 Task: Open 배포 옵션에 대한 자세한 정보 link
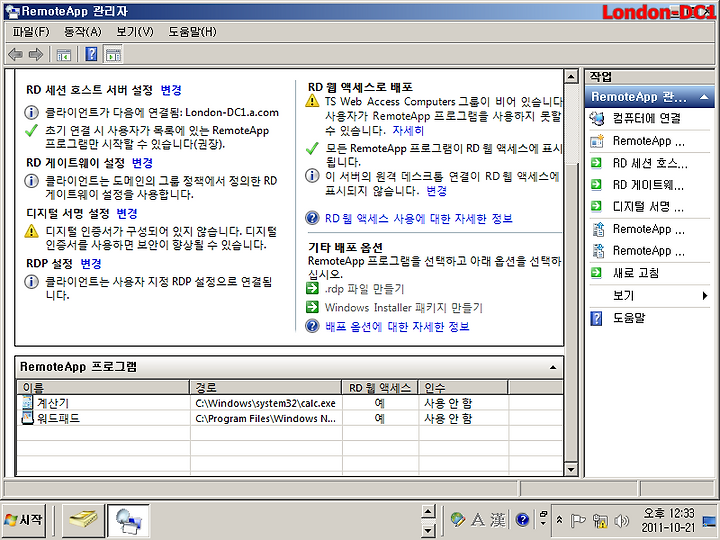pyautogui.click(x=397, y=326)
